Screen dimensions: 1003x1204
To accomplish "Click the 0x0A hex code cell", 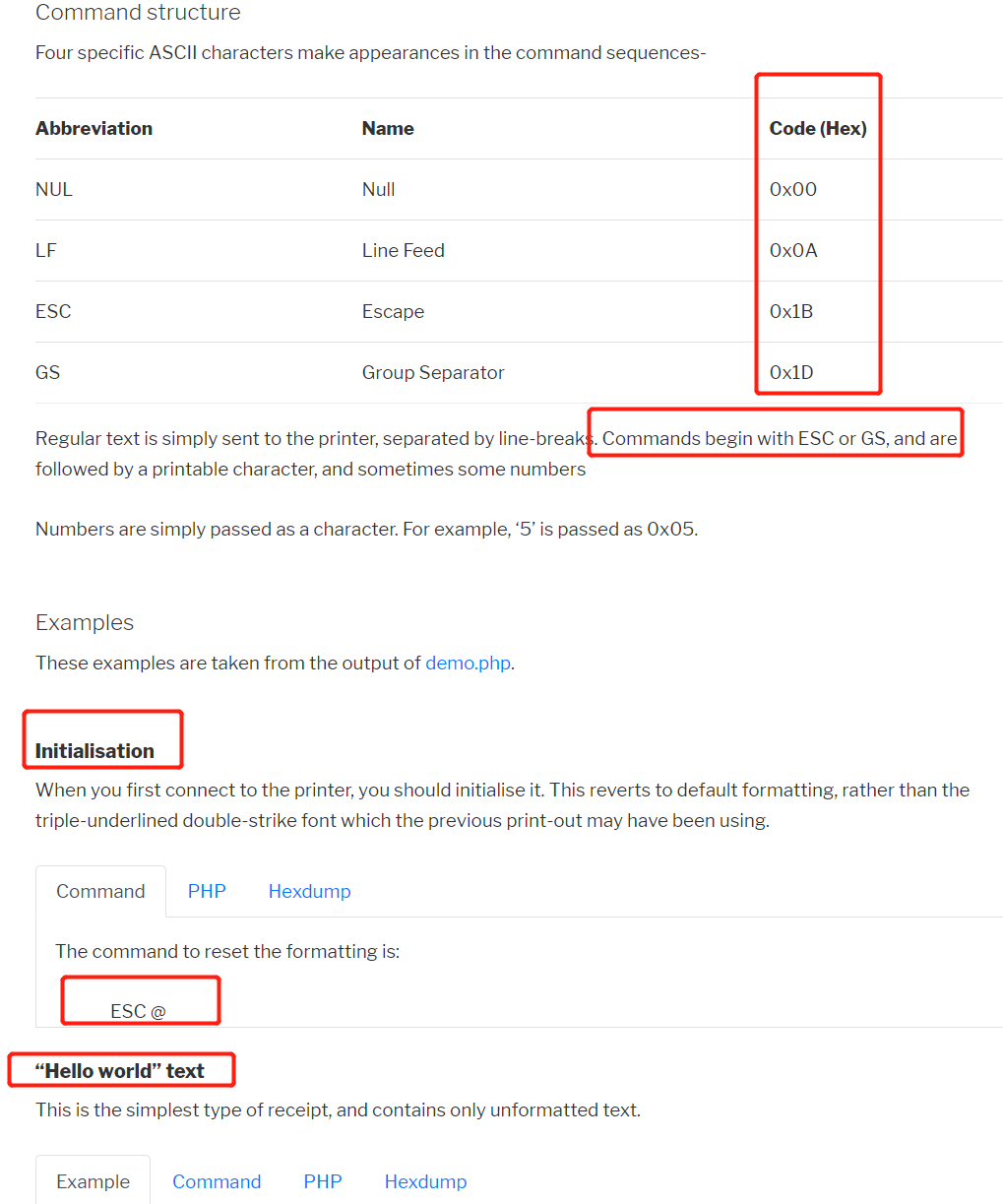I will pos(793,250).
